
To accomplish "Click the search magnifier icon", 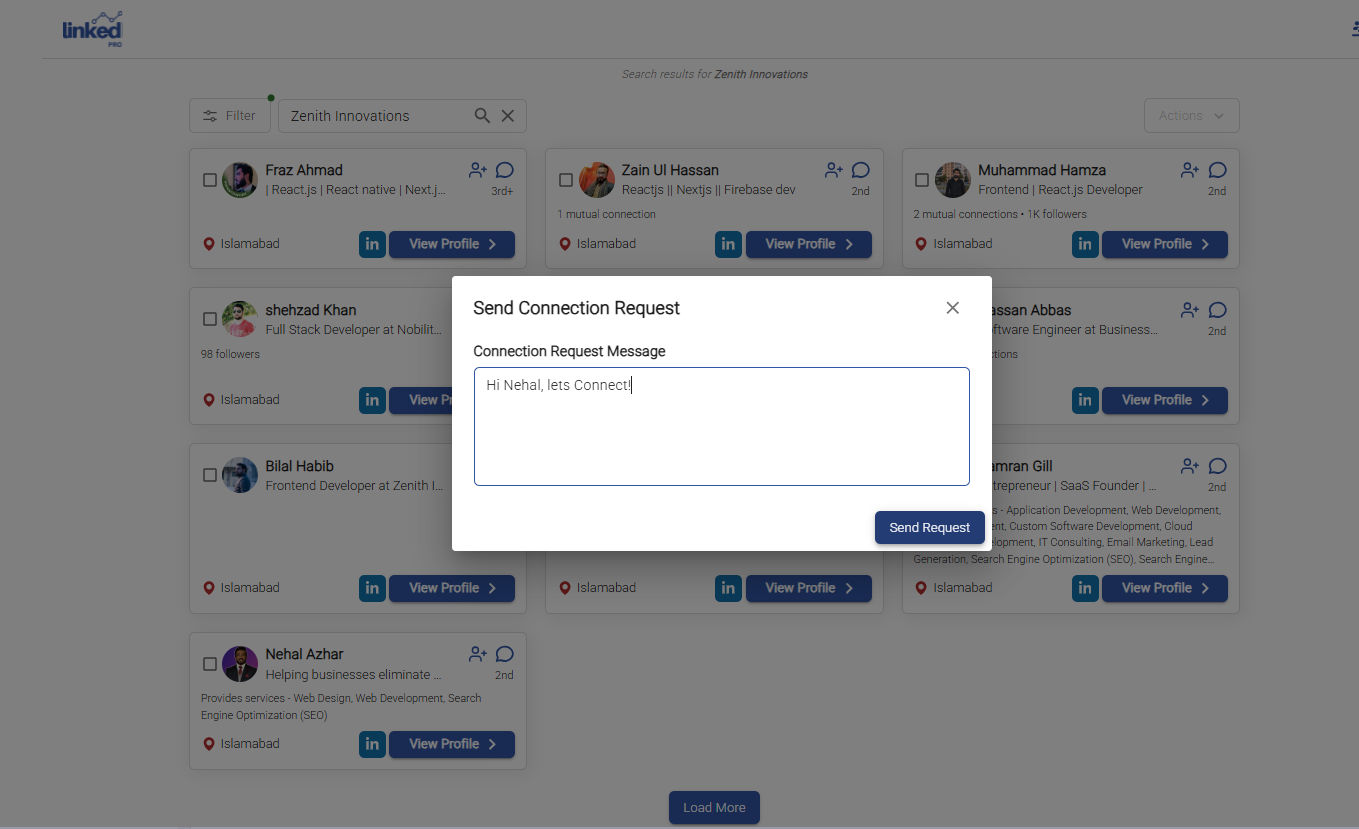I will click(482, 116).
